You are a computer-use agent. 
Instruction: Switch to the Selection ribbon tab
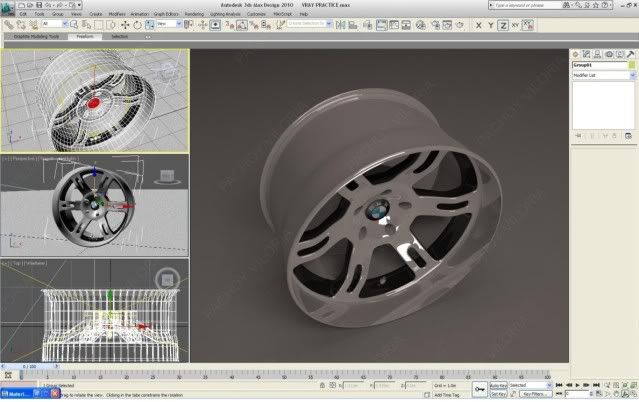(120, 36)
